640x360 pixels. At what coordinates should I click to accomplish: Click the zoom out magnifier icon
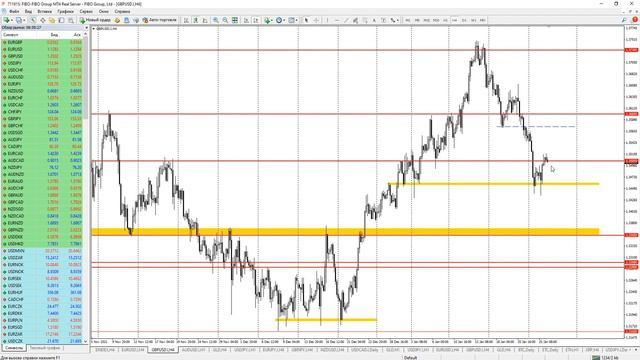pyautogui.click(x=225, y=20)
